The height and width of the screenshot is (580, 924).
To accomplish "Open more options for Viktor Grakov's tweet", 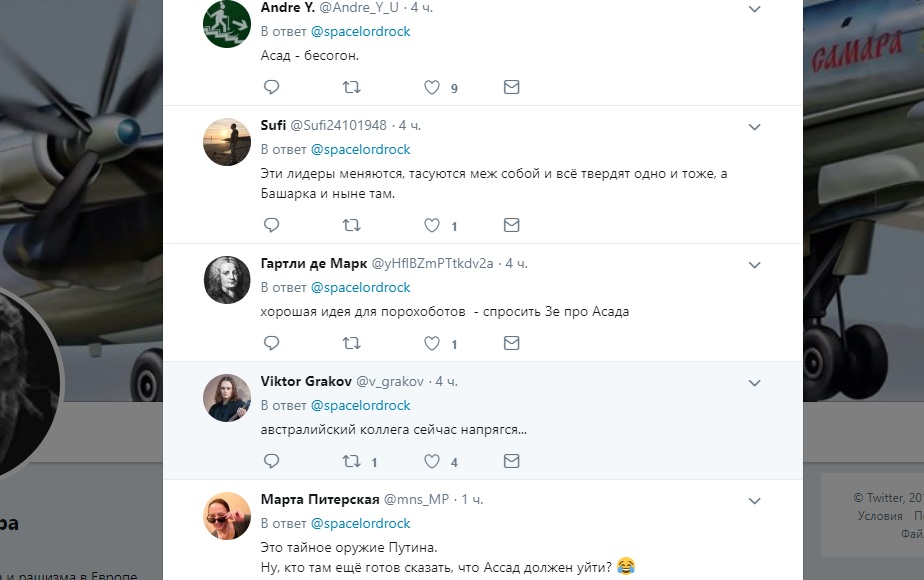I will coord(755,383).
